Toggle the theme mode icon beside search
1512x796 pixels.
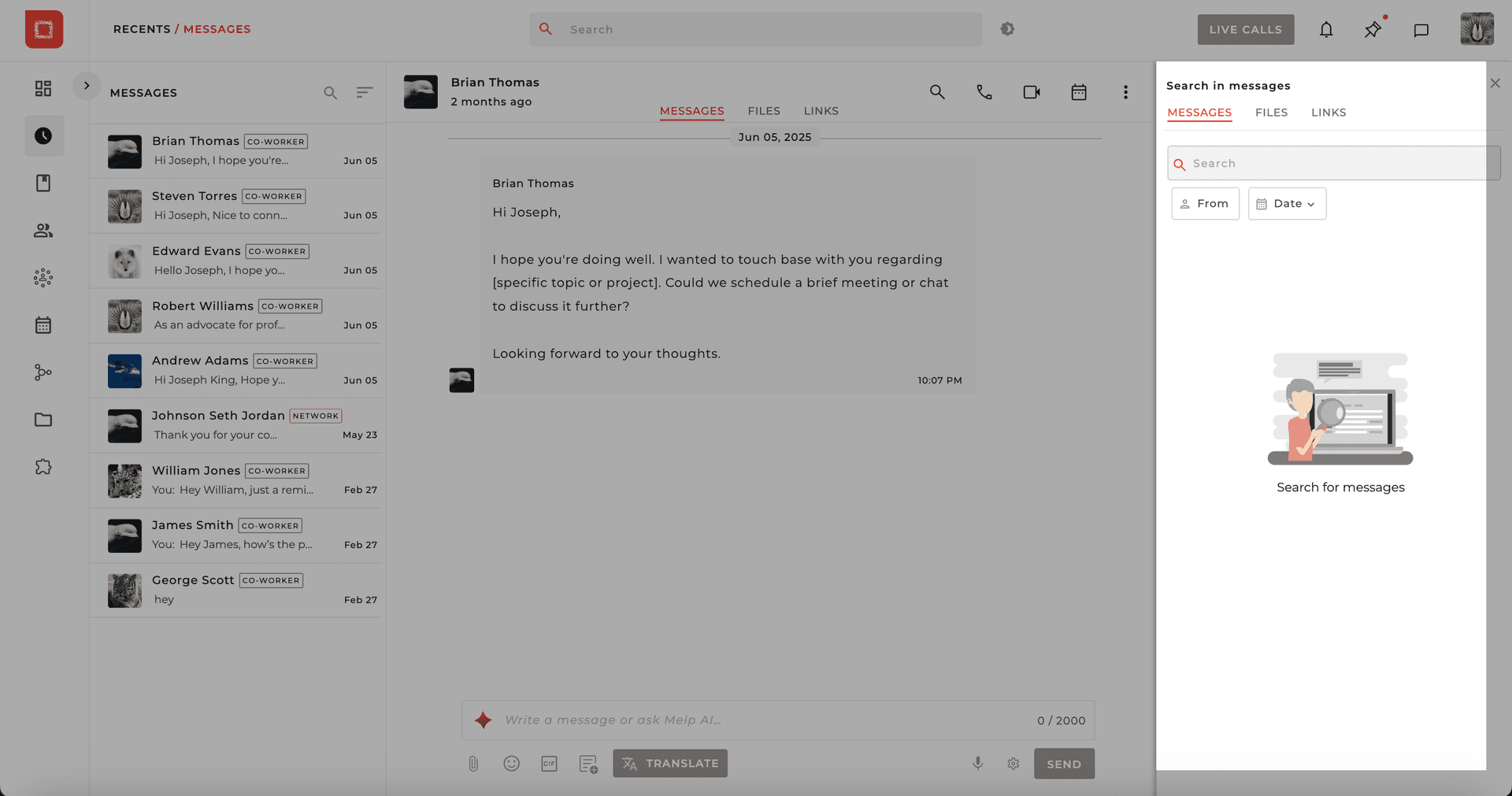[x=1007, y=29]
